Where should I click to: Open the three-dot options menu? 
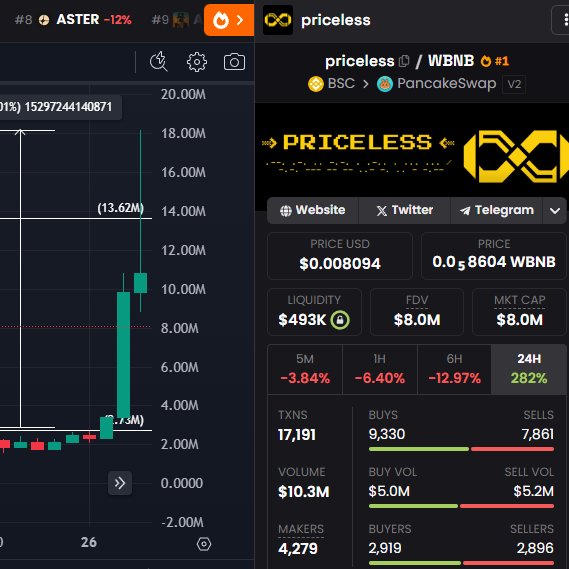[x=561, y=20]
